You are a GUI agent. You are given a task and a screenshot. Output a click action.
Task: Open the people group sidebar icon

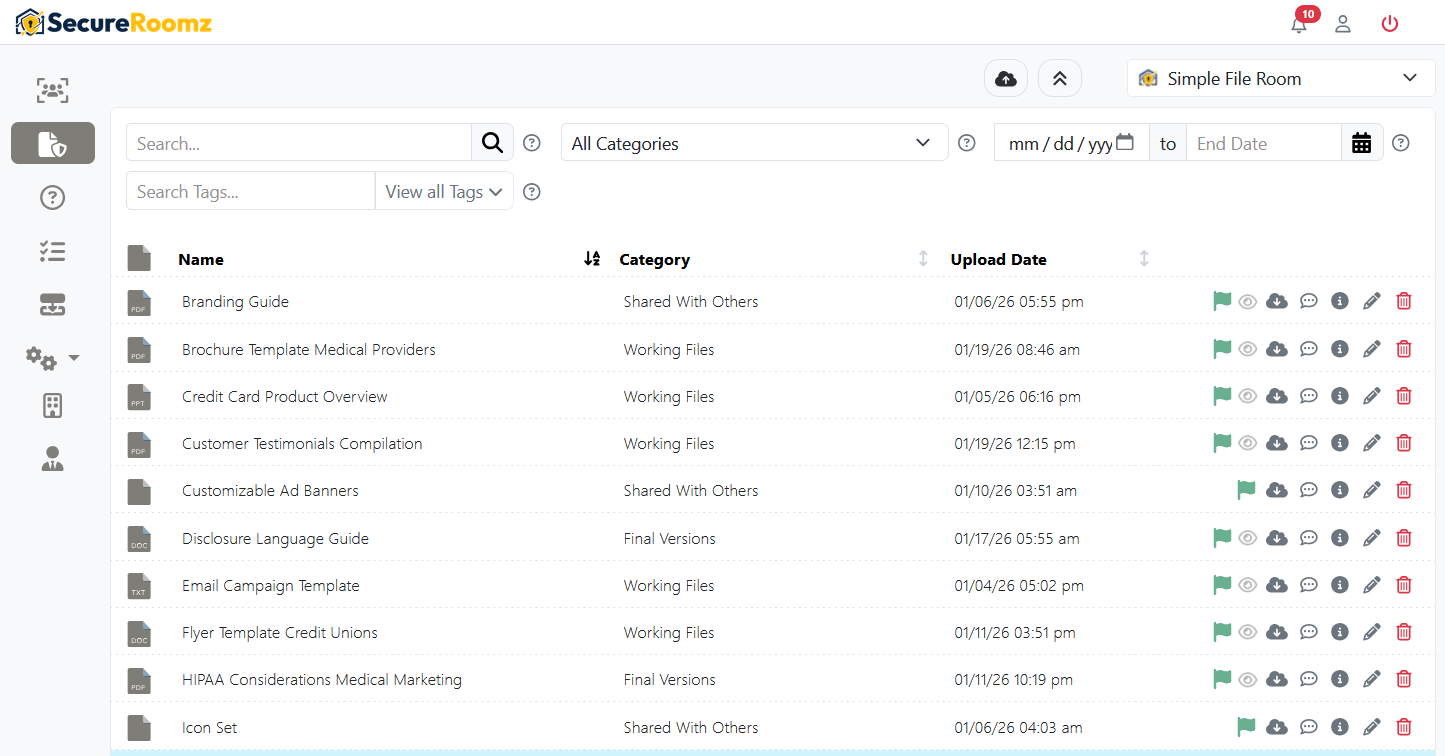click(53, 90)
